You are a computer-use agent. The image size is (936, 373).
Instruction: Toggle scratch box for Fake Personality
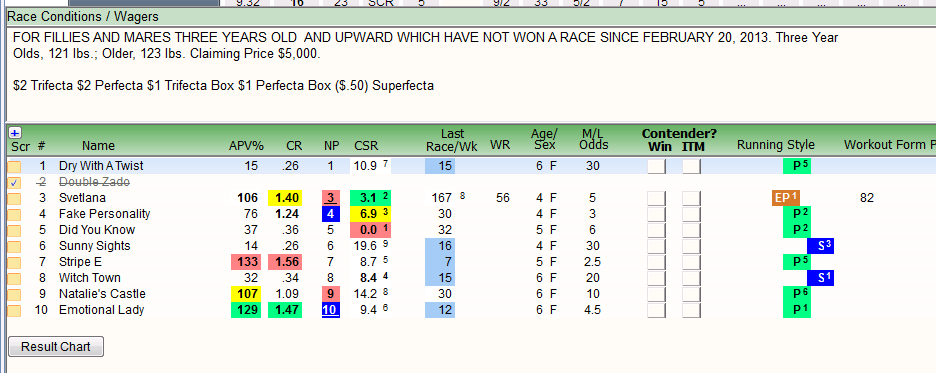click(14, 214)
